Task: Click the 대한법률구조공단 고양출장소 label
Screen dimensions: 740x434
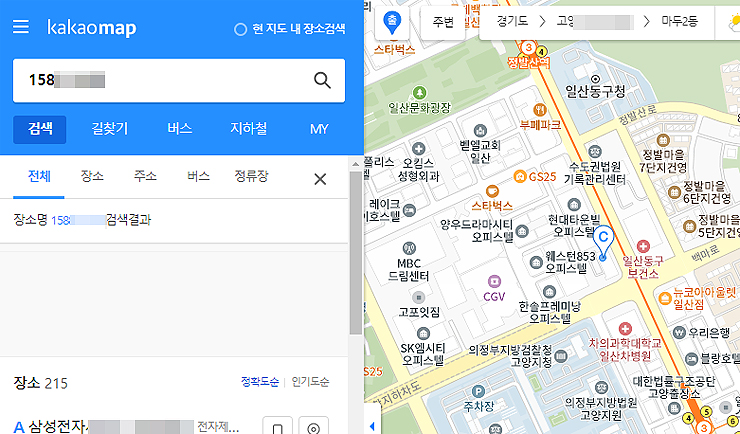Action: coord(673,387)
